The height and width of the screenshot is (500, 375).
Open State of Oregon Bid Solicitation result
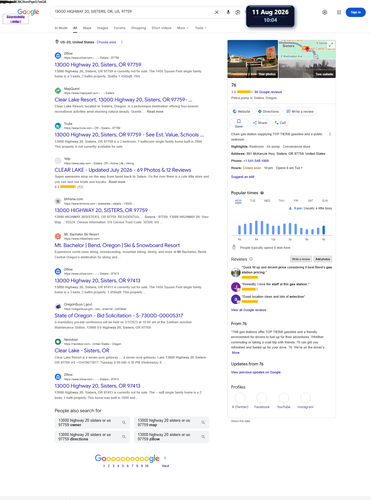pyautogui.click(x=119, y=315)
